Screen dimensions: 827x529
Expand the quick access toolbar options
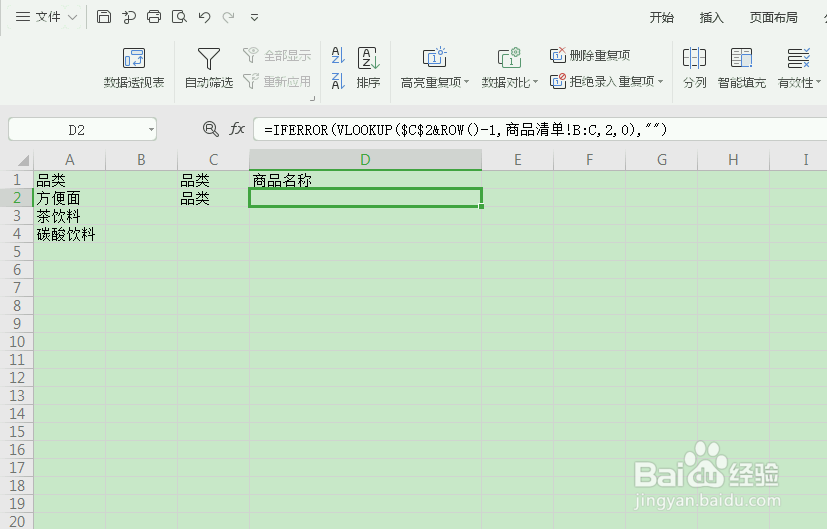254,17
